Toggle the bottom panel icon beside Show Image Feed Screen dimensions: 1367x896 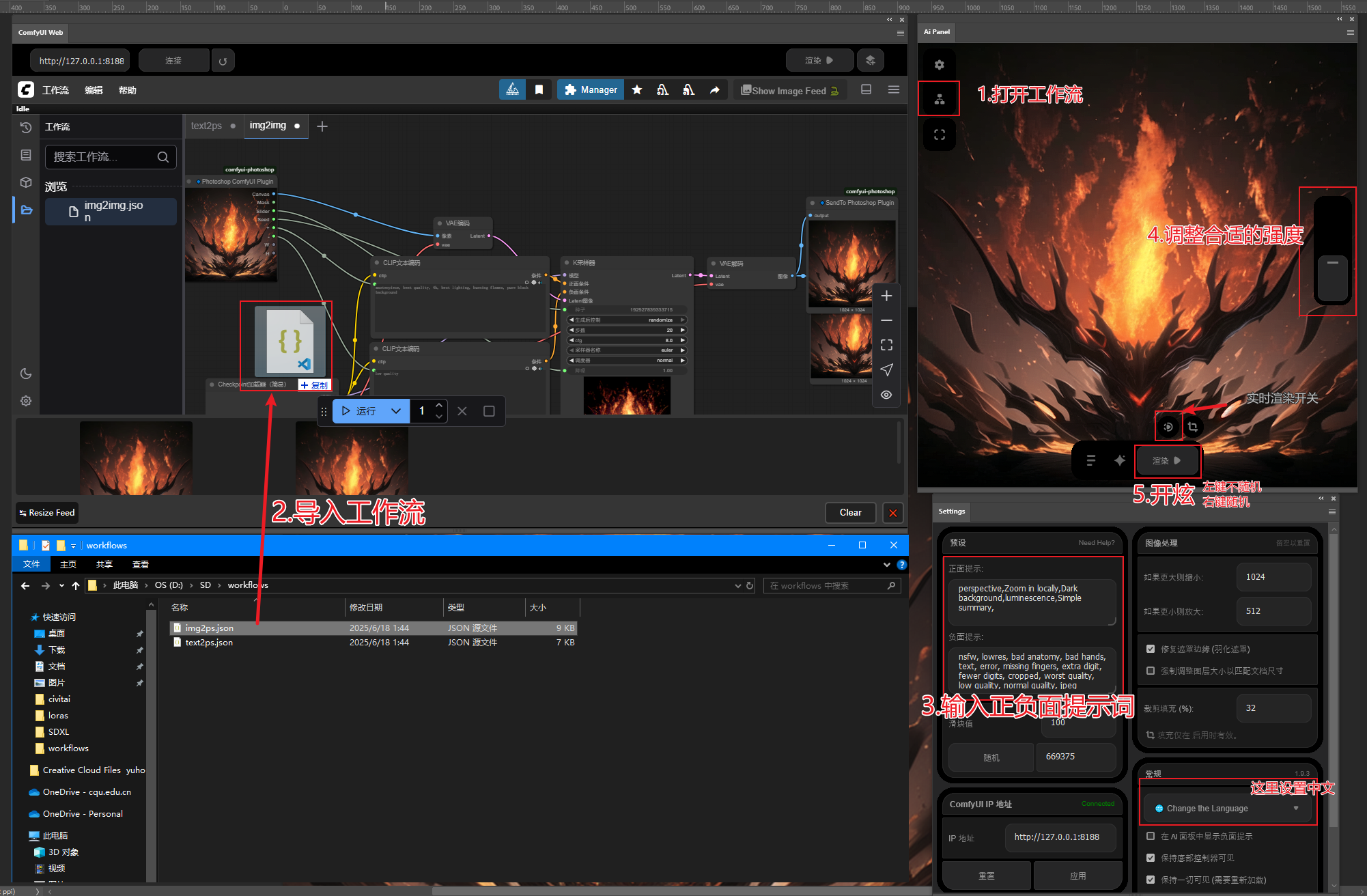866,89
